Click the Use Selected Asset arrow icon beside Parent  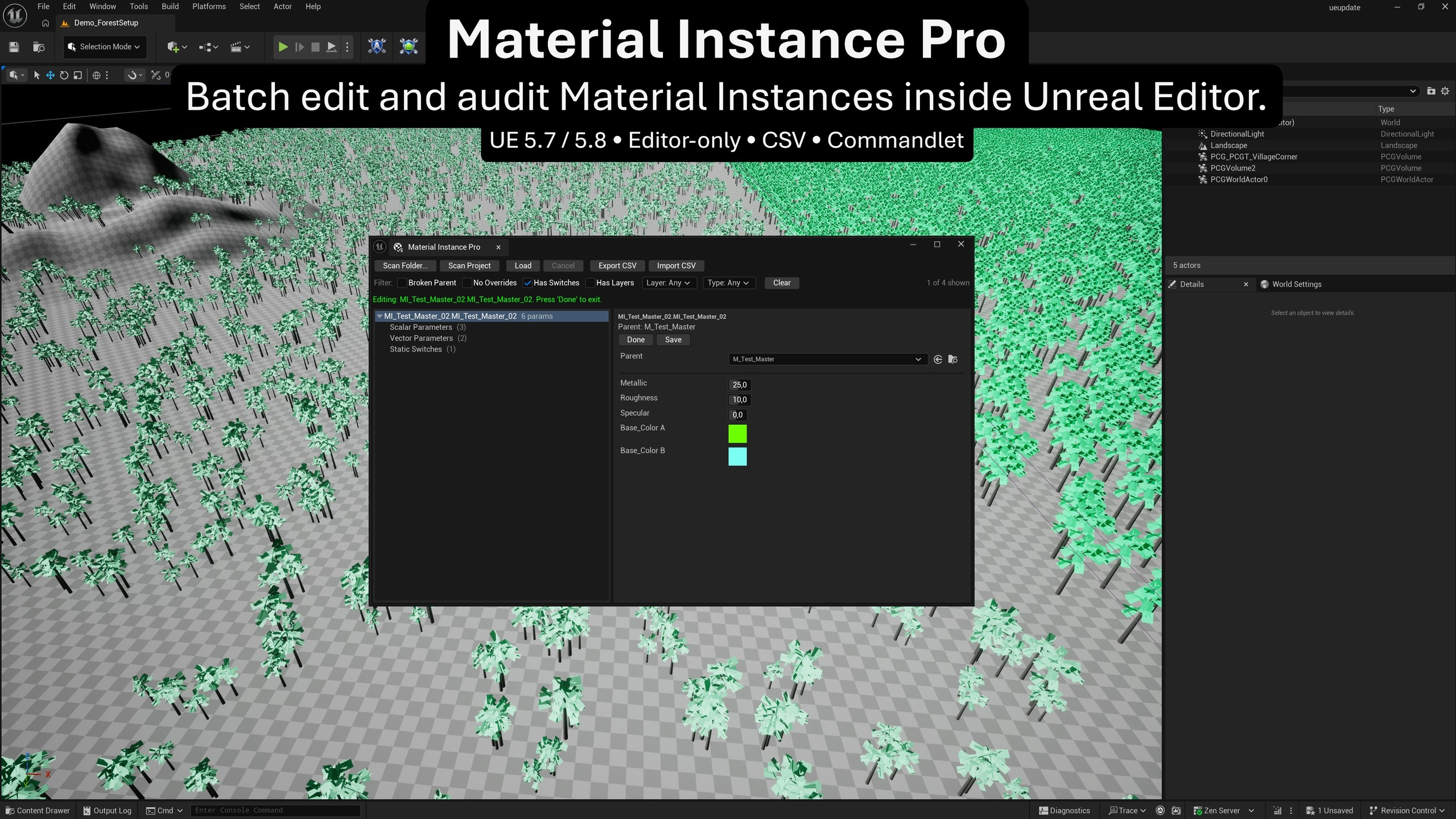click(938, 359)
